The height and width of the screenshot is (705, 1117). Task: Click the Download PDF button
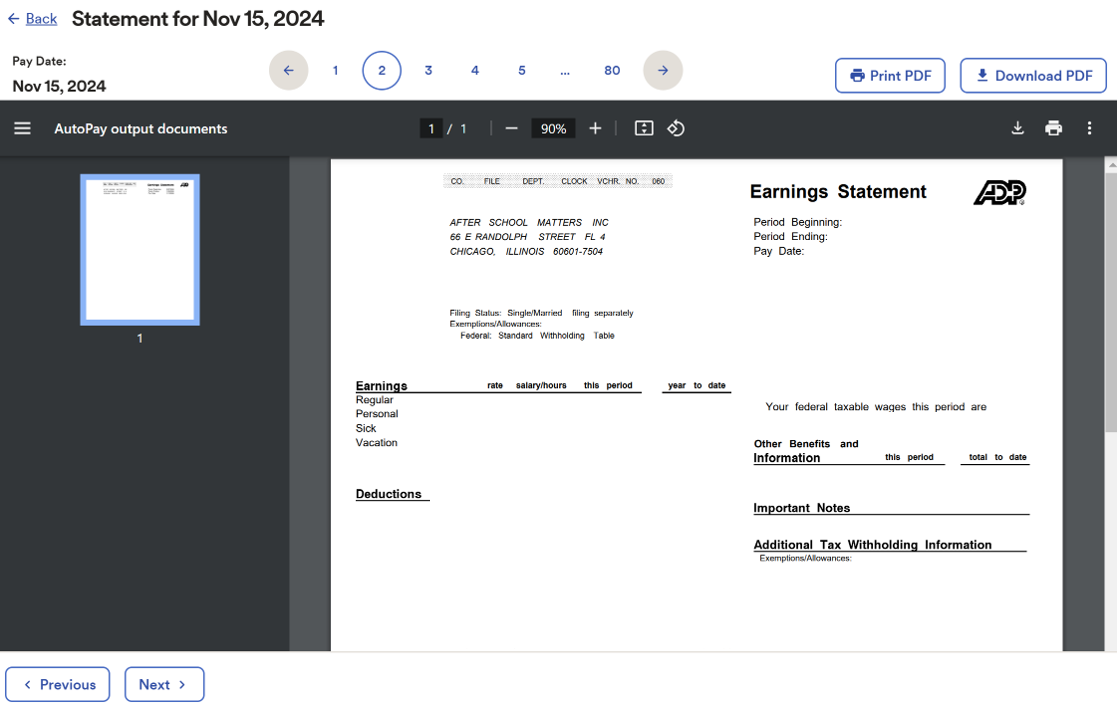(1033, 76)
